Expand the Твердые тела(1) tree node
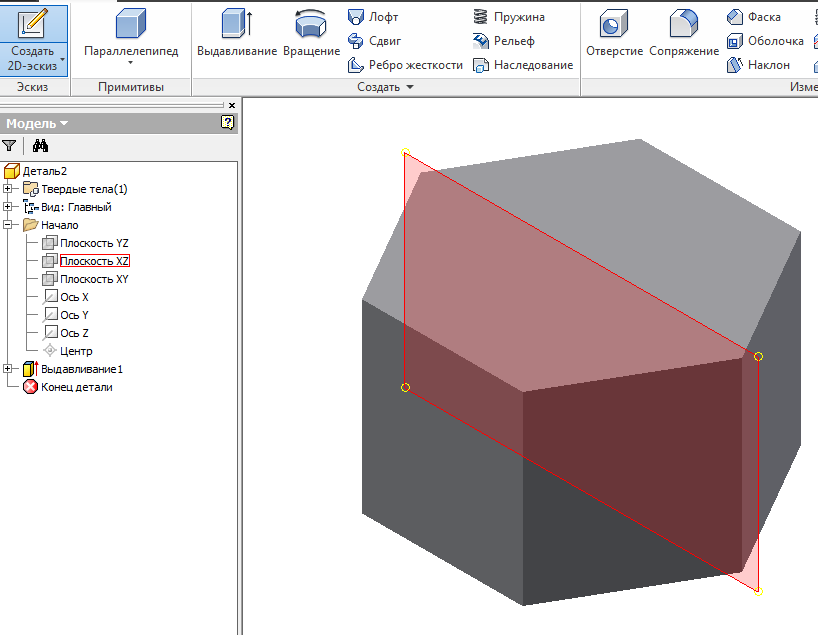 pyautogui.click(x=9, y=189)
